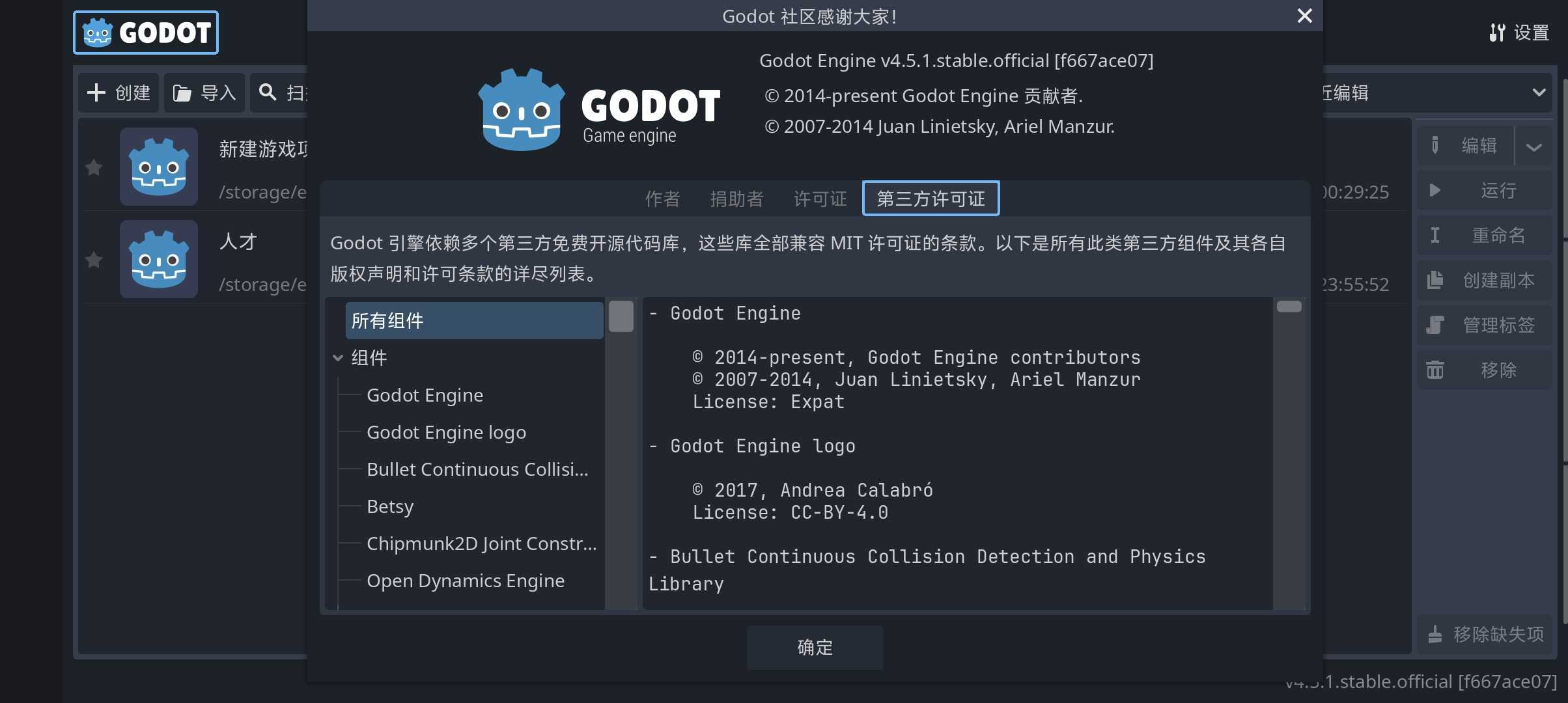Click the Godot logo button top-left
This screenshot has width=1568, height=703.
click(x=145, y=33)
